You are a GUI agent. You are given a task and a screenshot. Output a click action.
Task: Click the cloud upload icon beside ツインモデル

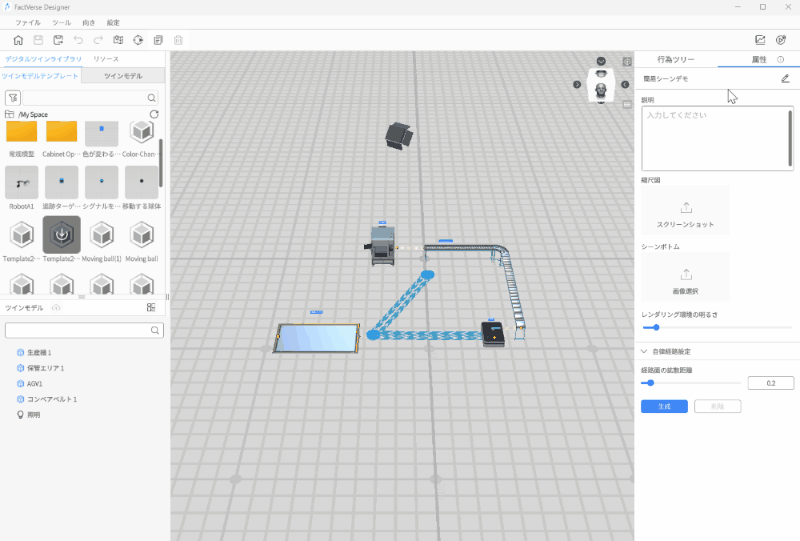56,308
